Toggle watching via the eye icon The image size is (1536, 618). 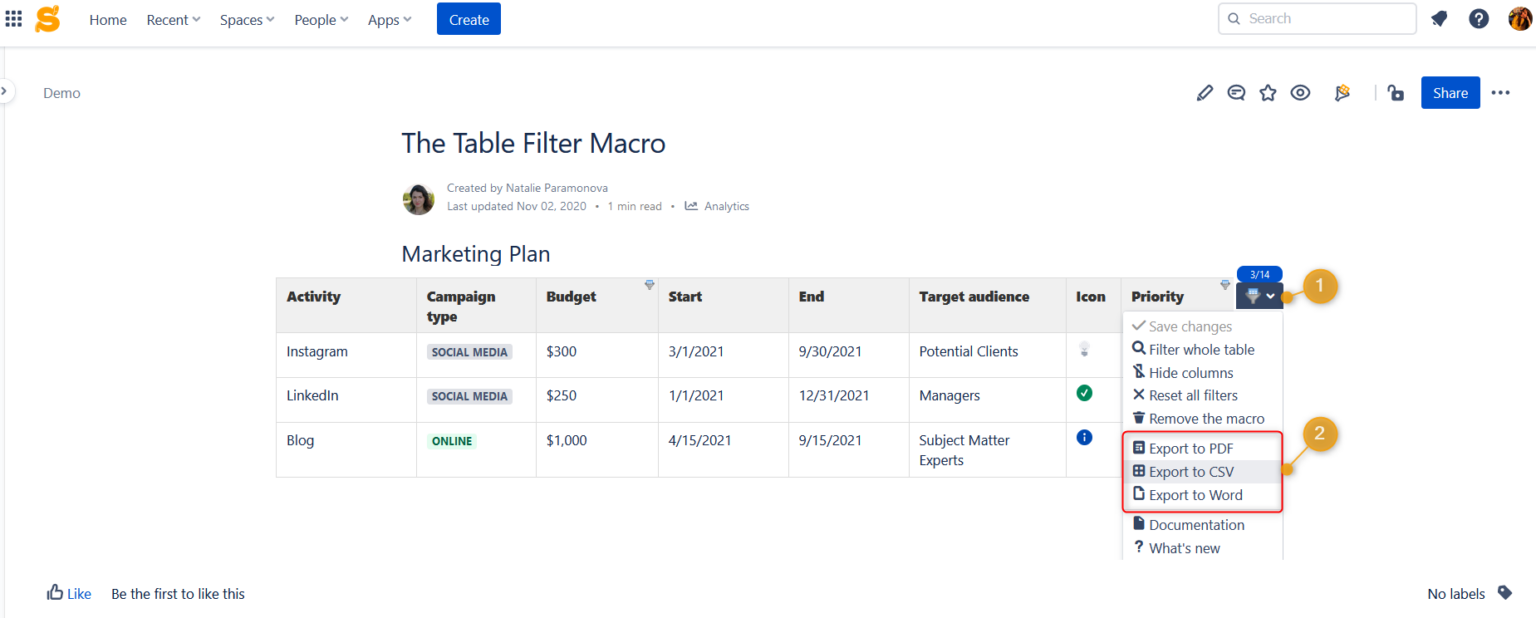1300,92
